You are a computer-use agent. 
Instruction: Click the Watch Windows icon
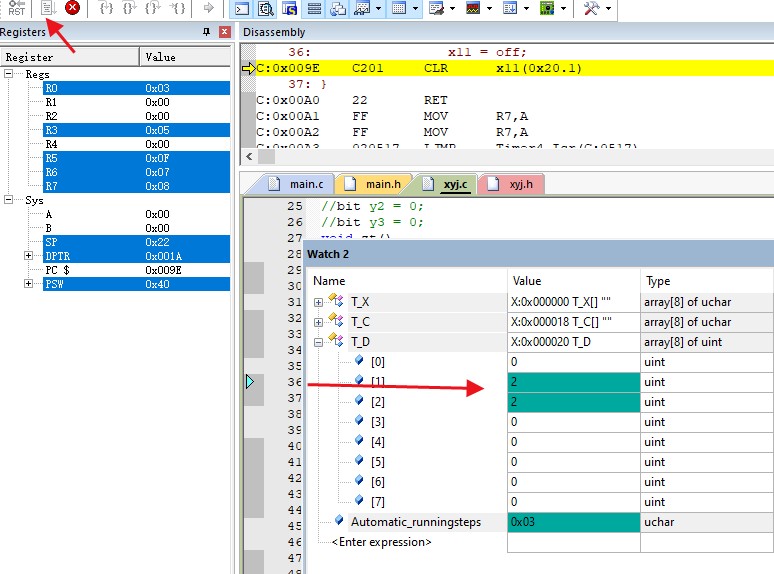tap(362, 8)
